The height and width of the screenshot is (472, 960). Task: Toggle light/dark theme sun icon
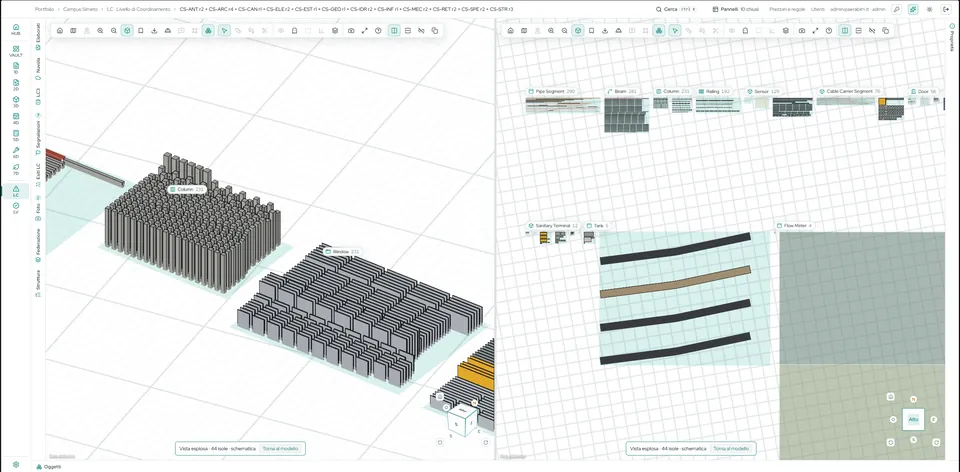(930, 10)
